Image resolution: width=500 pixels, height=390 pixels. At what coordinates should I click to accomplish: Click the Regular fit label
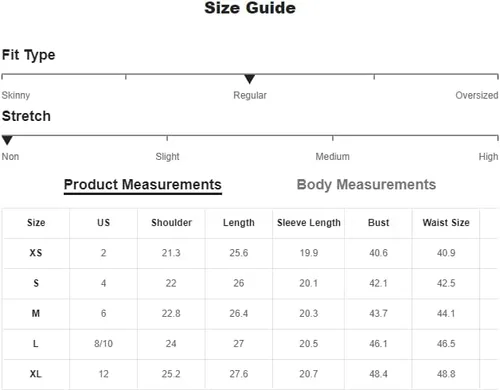[x=250, y=95]
